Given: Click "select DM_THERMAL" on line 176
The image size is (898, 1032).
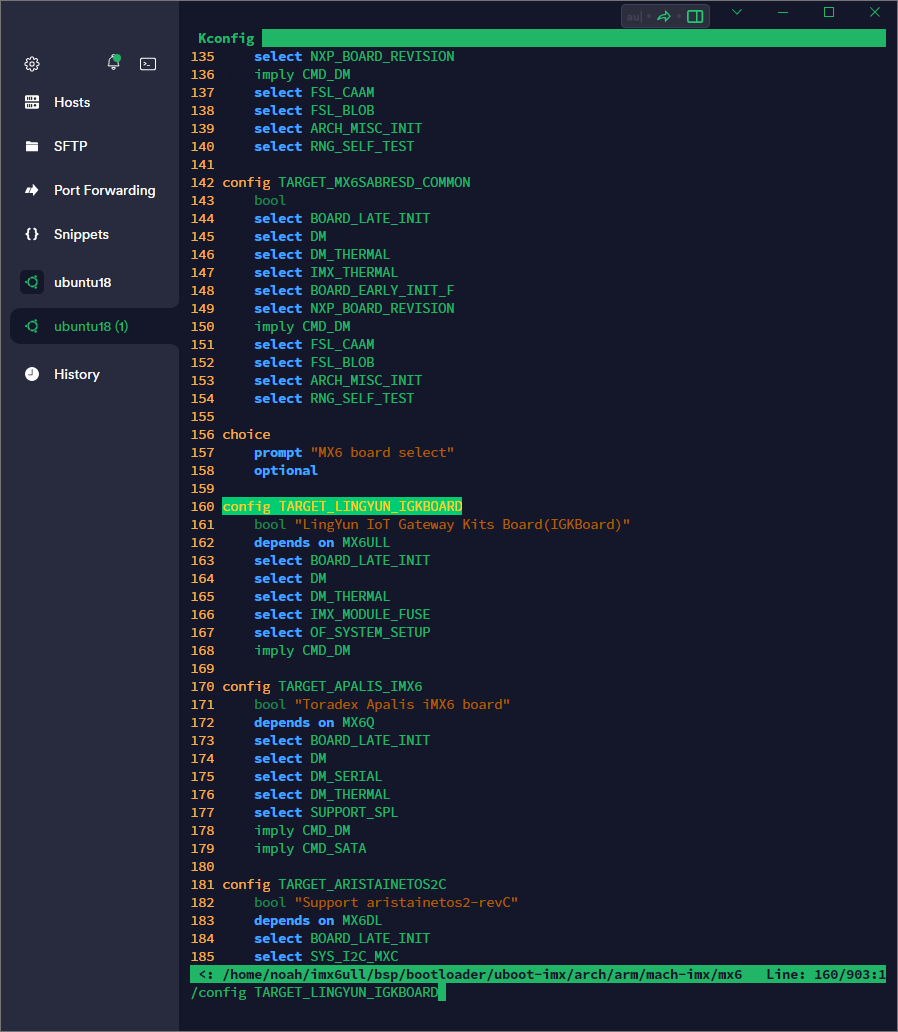Looking at the screenshot, I should tap(322, 794).
